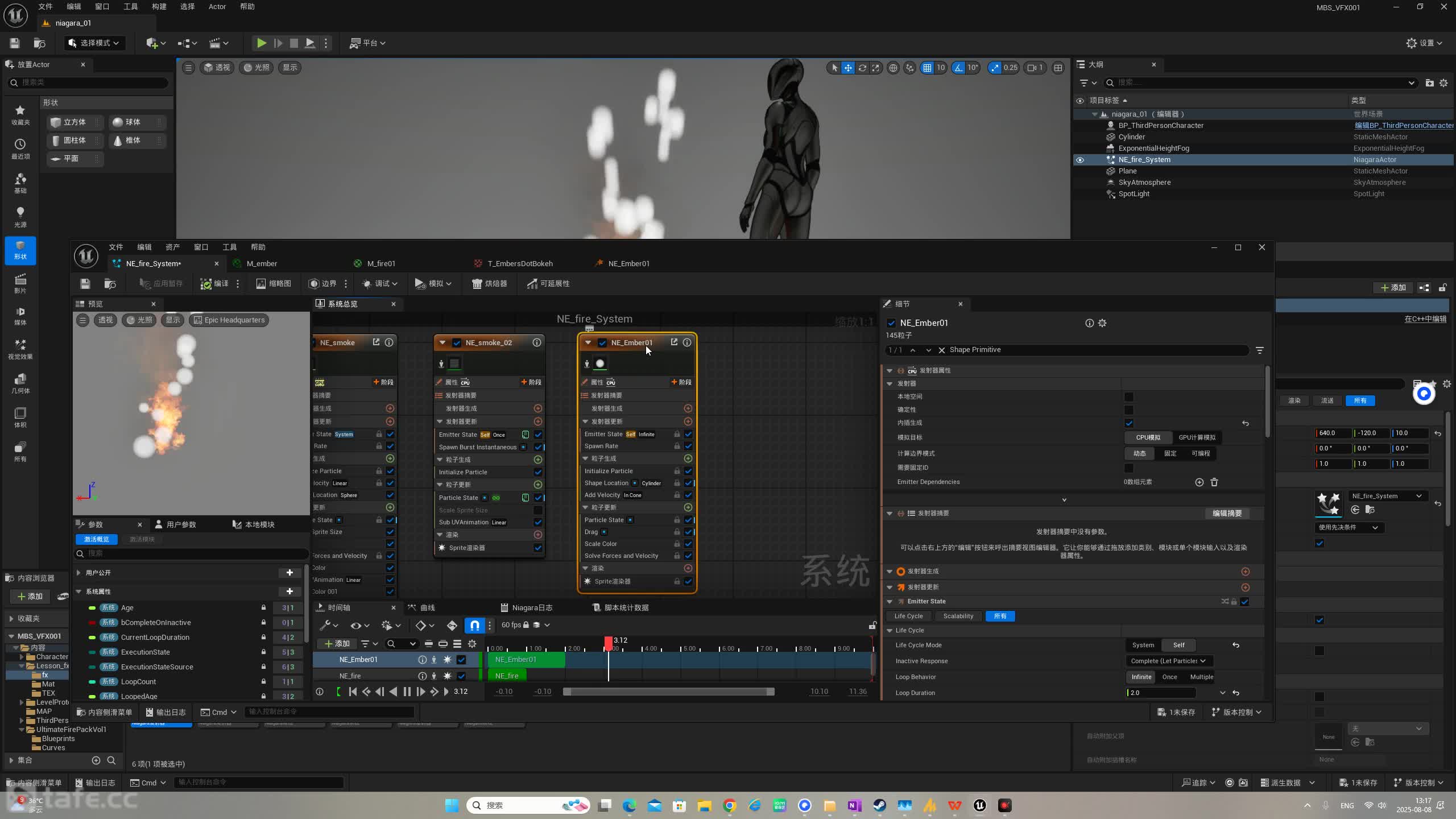The image size is (1456, 819).
Task: Reset Loop Duration to its default value
Action: (1236, 693)
